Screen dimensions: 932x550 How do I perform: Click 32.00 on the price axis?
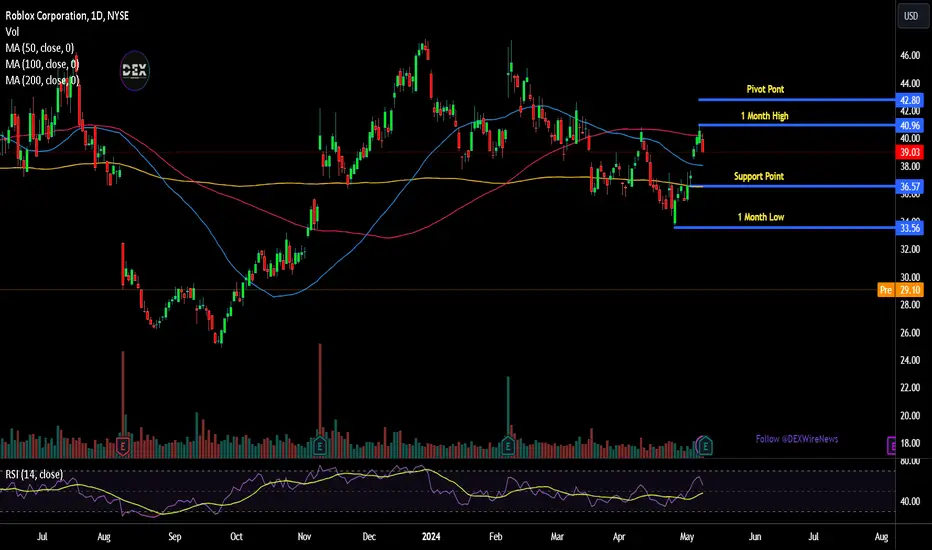point(910,250)
